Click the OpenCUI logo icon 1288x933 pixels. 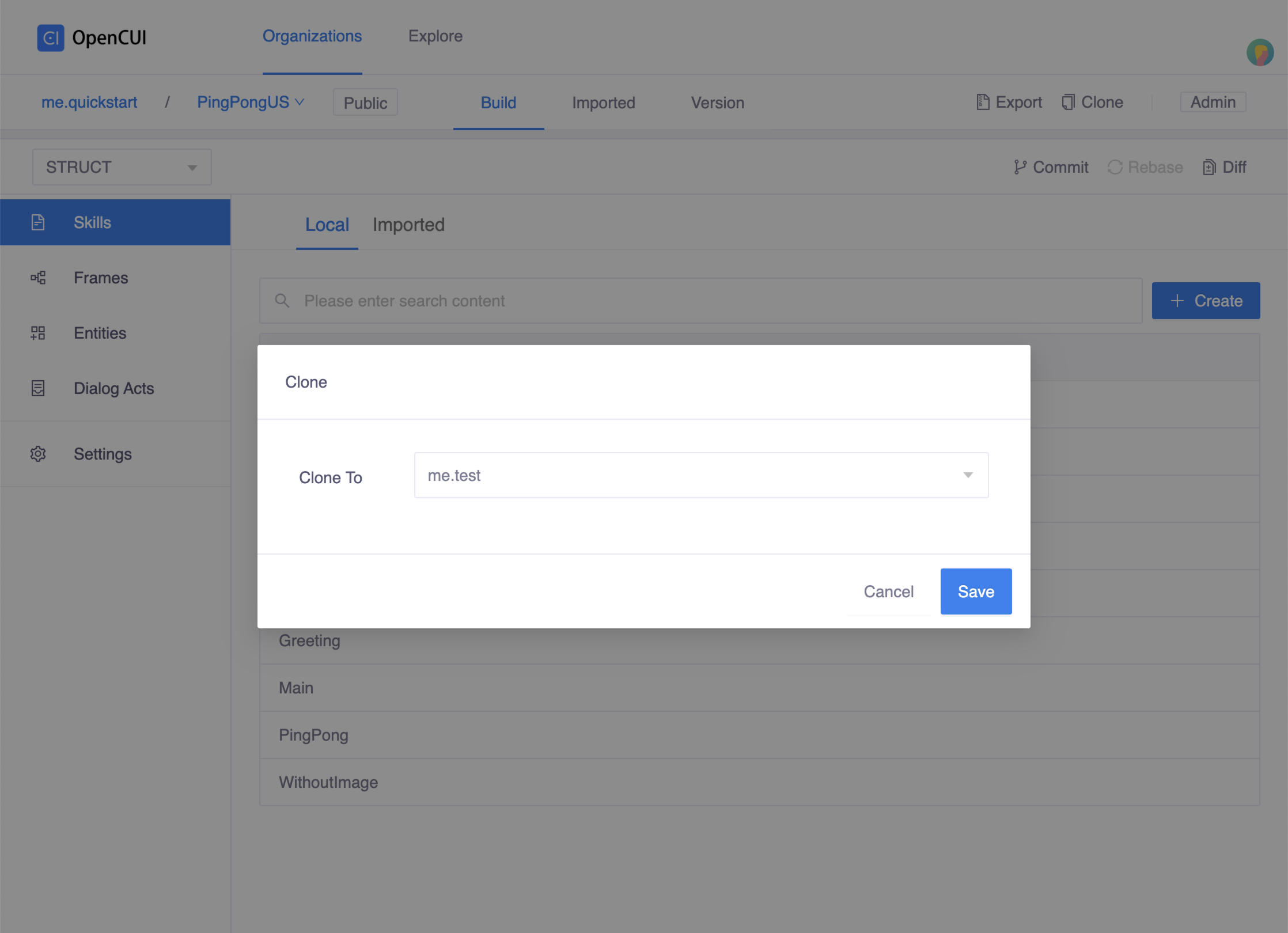51,38
